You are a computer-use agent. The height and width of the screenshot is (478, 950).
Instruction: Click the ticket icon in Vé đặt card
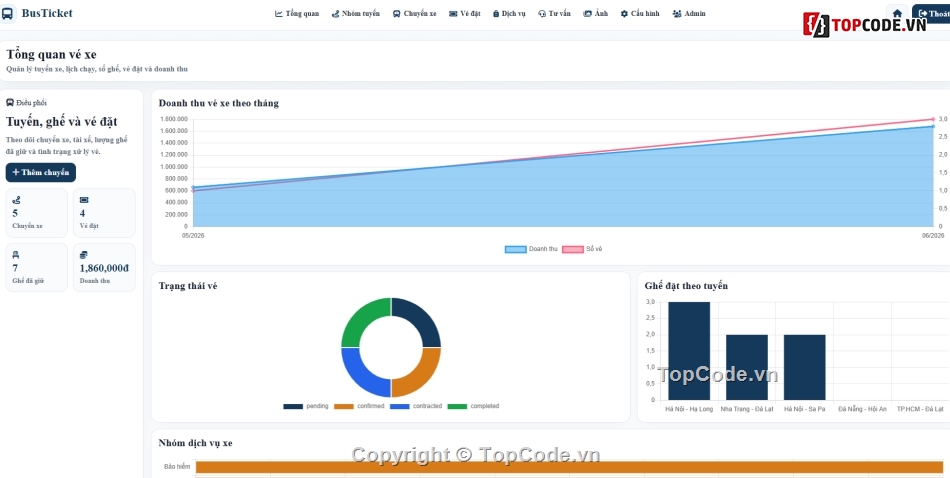tap(84, 200)
